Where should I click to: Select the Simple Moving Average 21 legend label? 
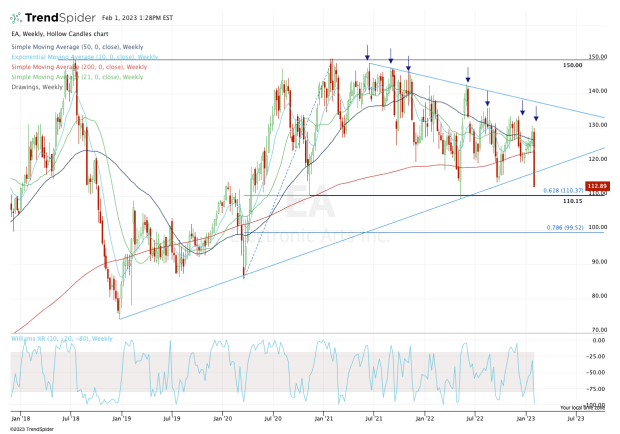tap(77, 77)
